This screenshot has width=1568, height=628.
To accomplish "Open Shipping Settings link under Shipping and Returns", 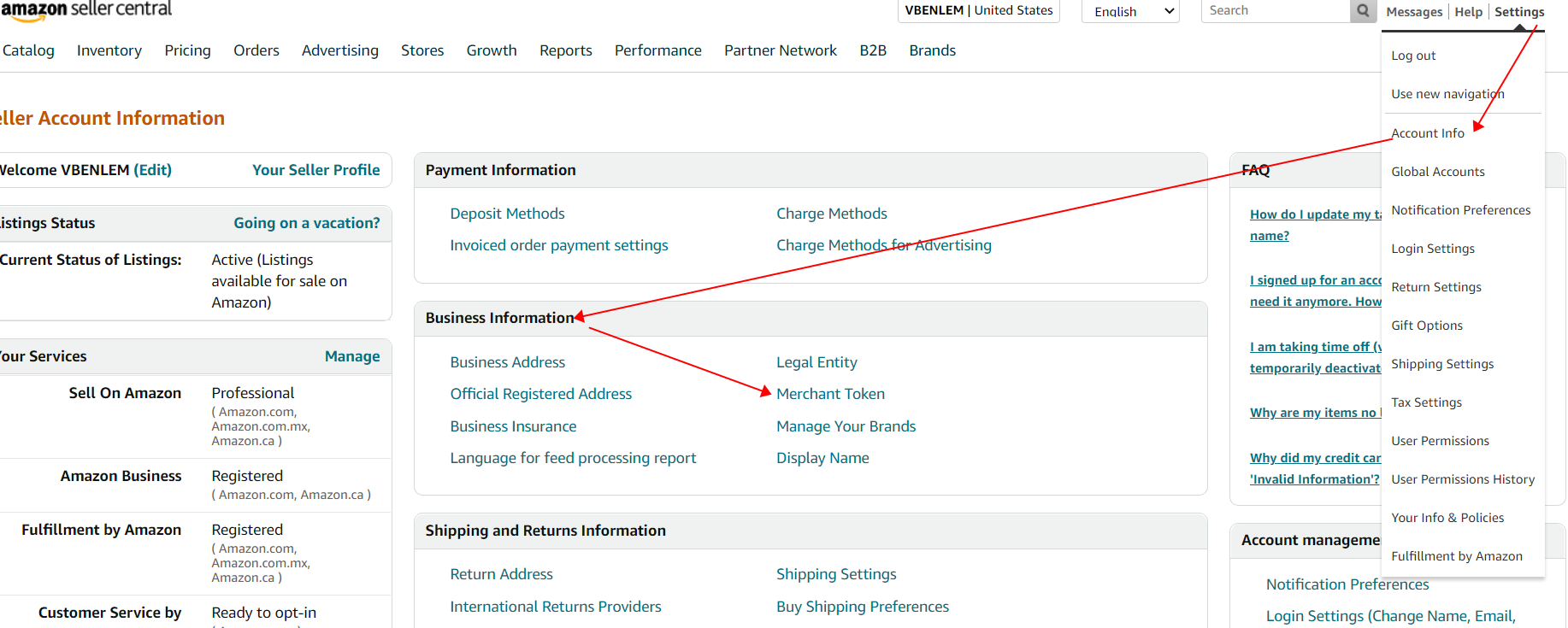I will (836, 574).
